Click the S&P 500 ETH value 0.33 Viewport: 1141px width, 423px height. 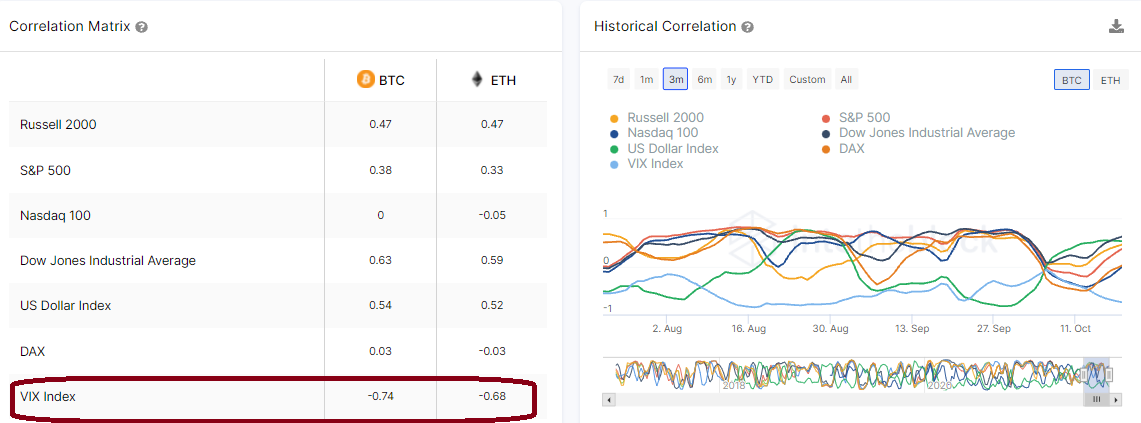pos(491,170)
